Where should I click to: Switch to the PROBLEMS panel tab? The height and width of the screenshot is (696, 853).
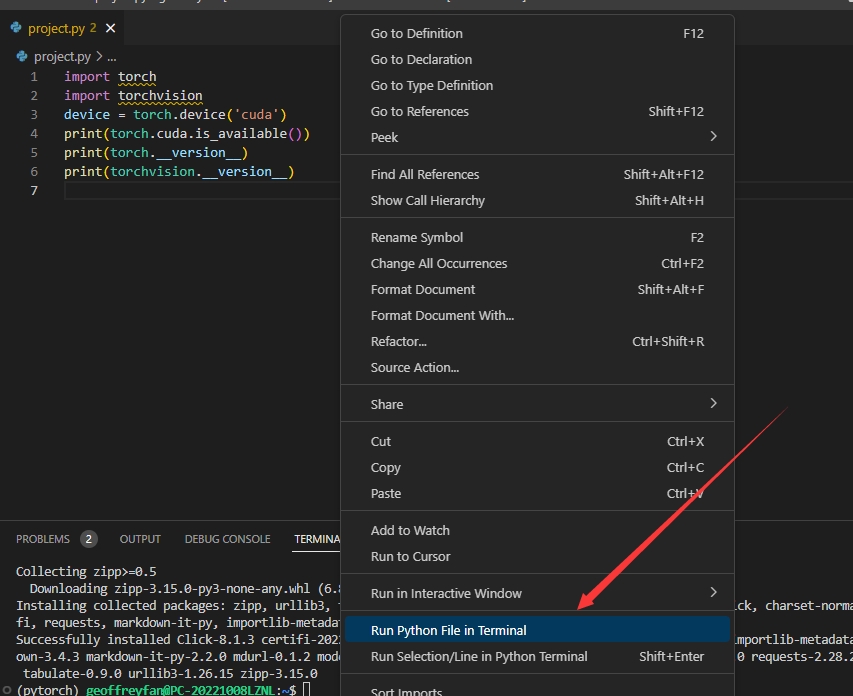coord(43,539)
